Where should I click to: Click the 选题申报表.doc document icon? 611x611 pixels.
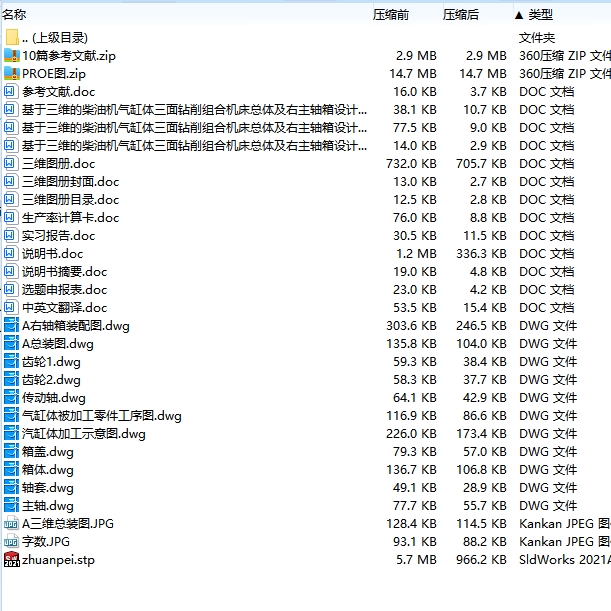pyautogui.click(x=11, y=289)
